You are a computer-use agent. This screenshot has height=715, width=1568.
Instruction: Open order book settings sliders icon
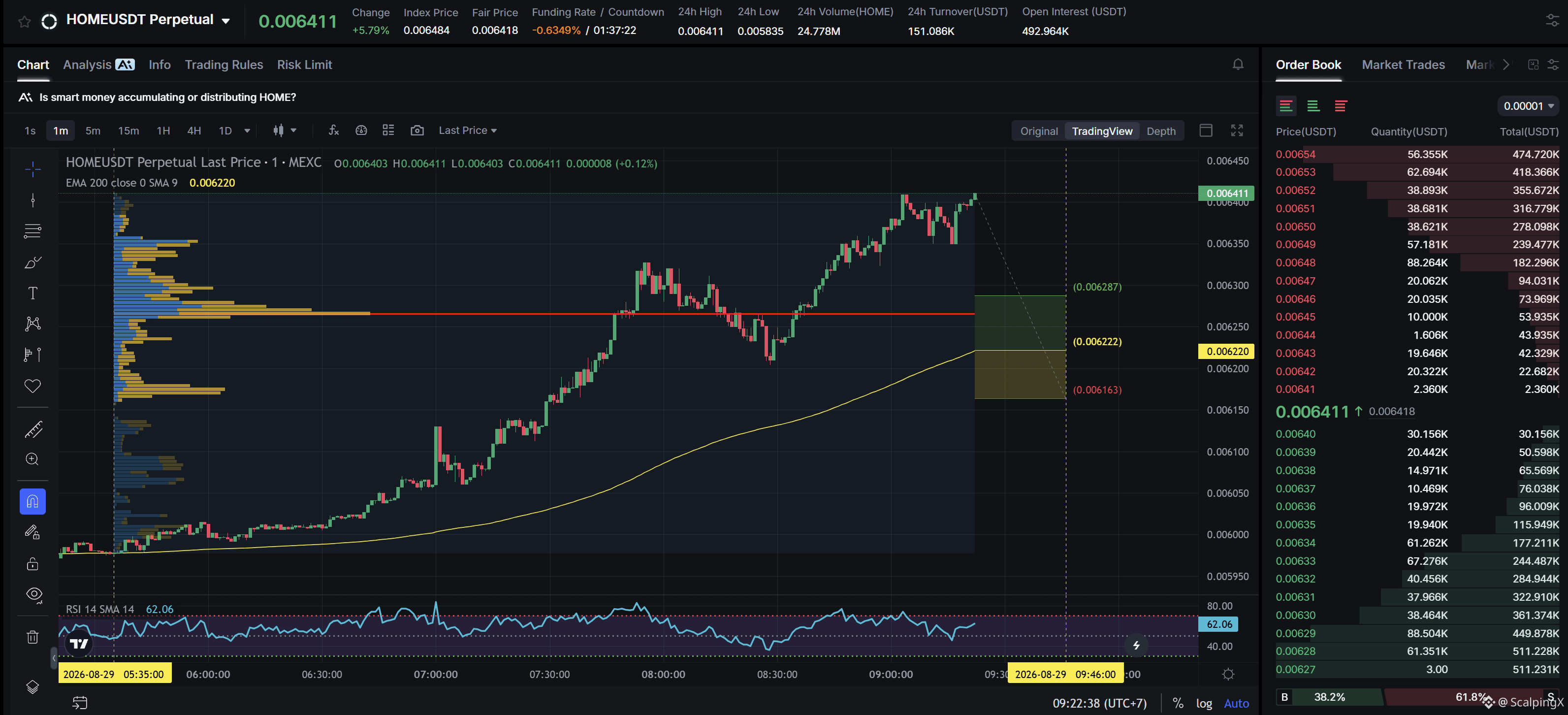(x=1553, y=65)
